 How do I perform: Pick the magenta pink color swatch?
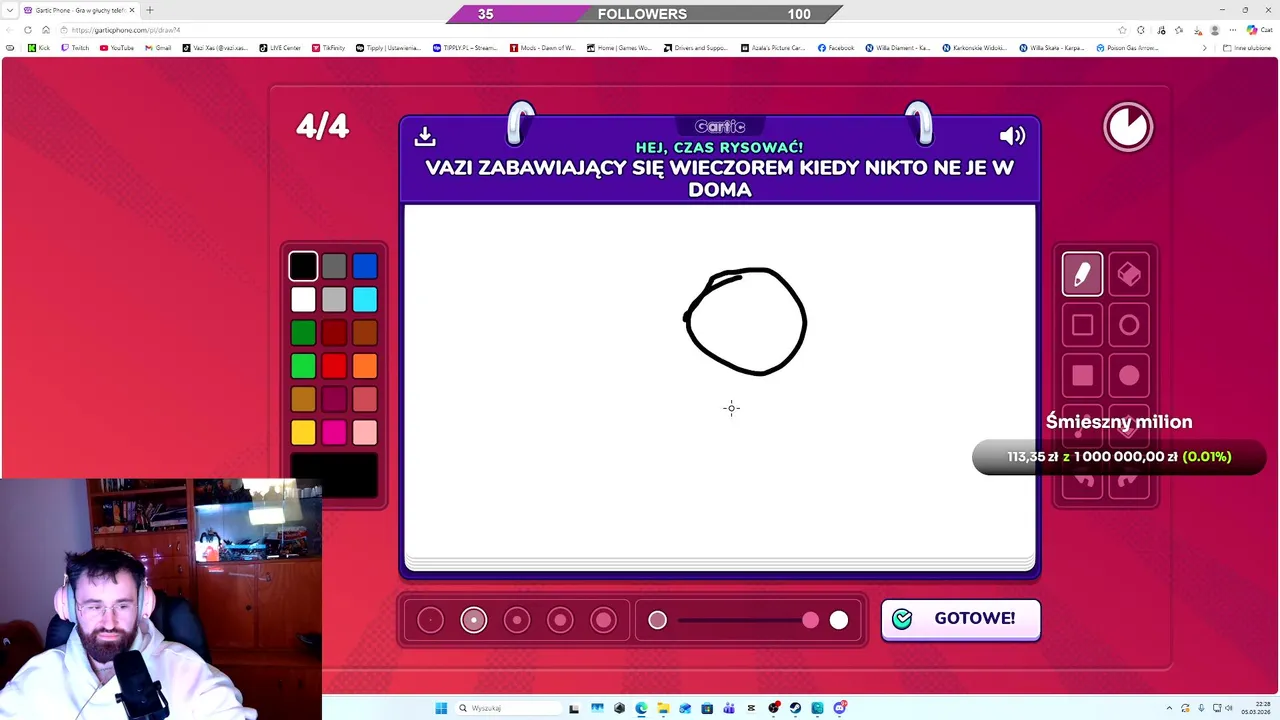(x=334, y=432)
